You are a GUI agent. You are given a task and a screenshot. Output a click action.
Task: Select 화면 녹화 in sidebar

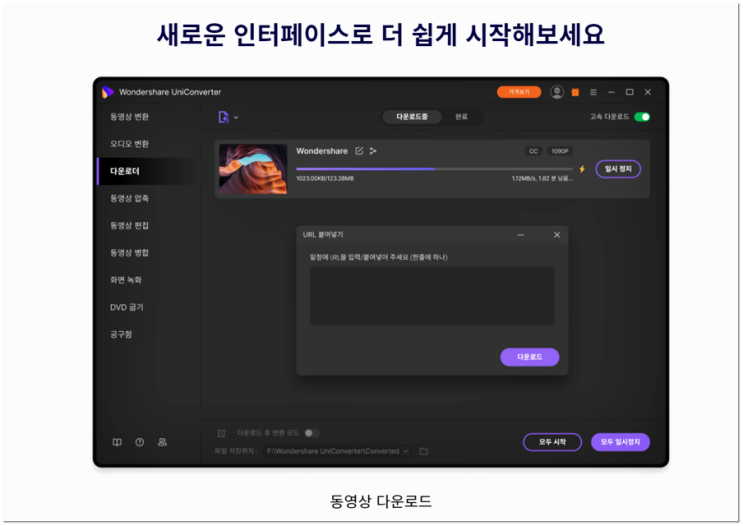coord(126,280)
